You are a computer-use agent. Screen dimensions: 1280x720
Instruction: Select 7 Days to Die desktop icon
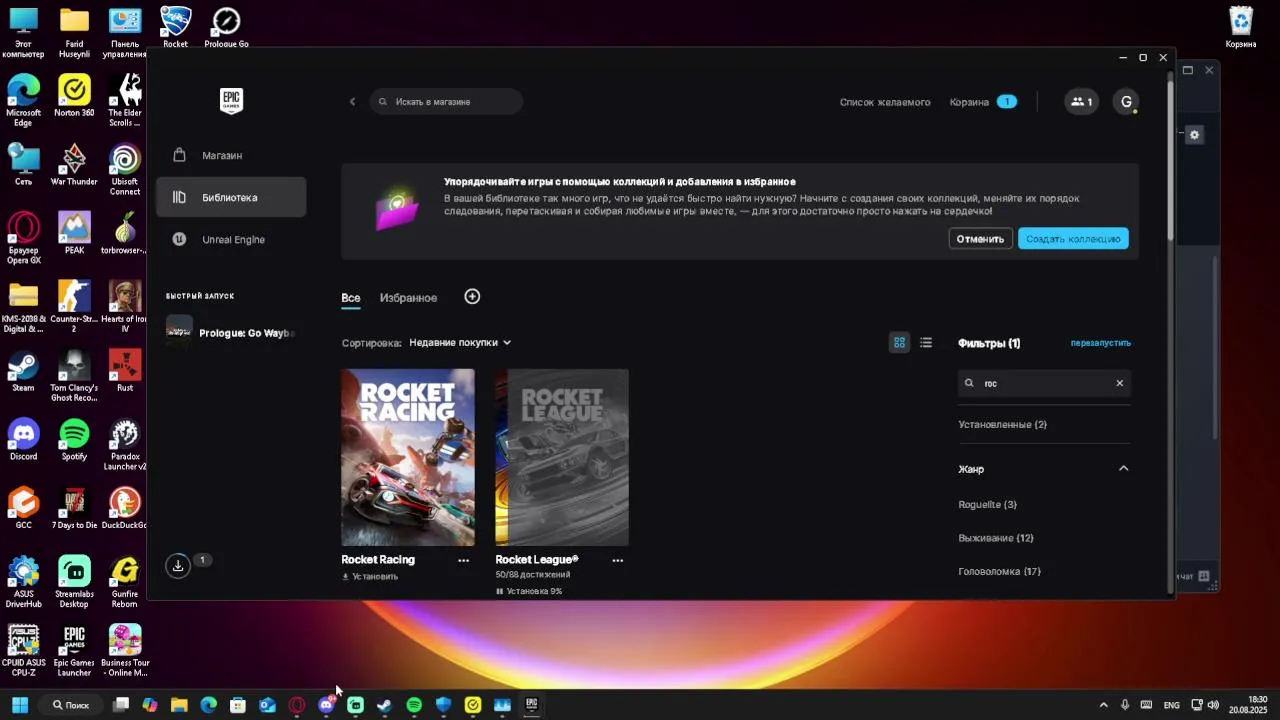coord(74,509)
